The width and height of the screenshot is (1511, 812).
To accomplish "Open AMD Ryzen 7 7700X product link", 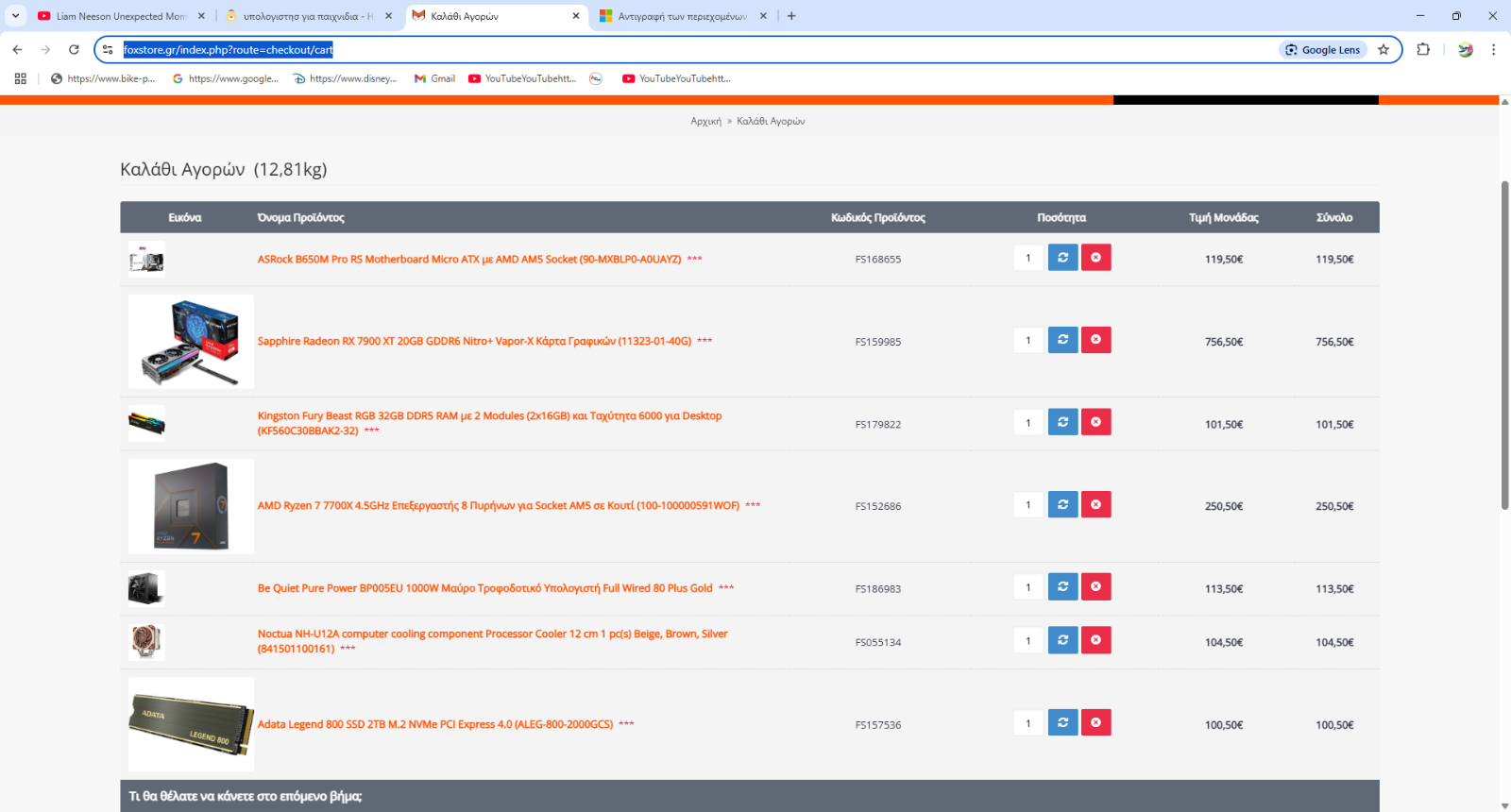I will [x=499, y=505].
